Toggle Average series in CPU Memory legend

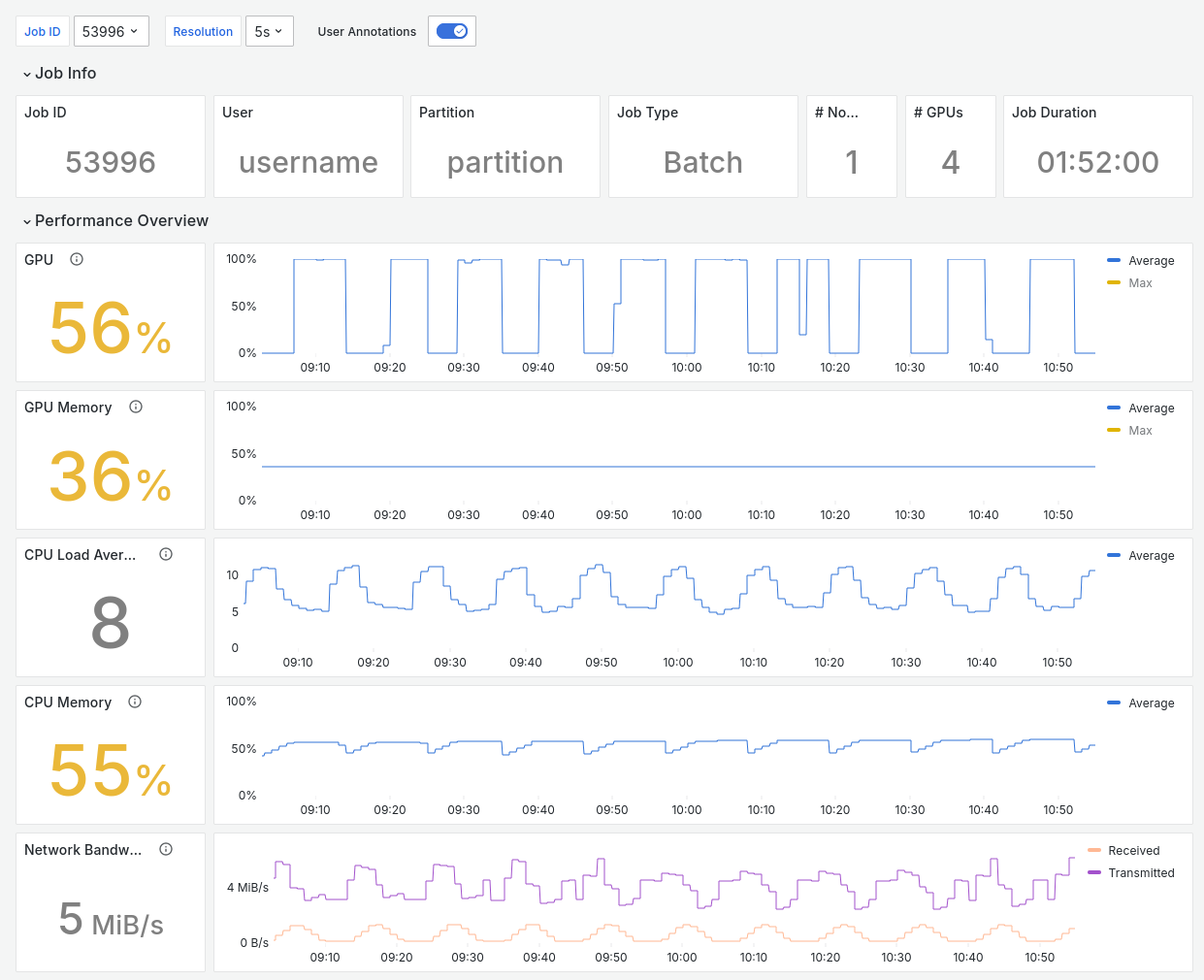pos(1152,703)
